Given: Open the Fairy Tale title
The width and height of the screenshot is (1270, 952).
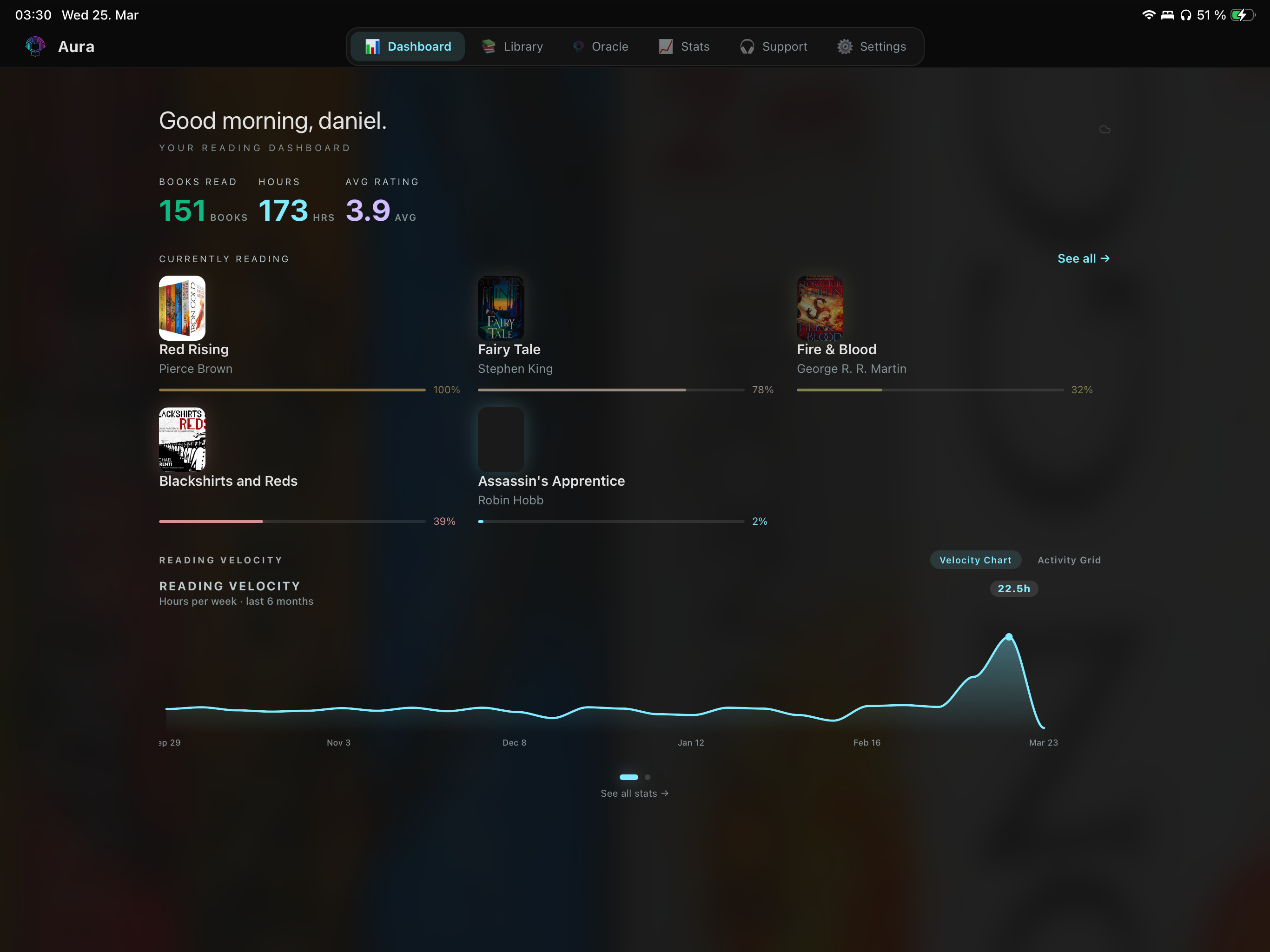Looking at the screenshot, I should point(509,349).
